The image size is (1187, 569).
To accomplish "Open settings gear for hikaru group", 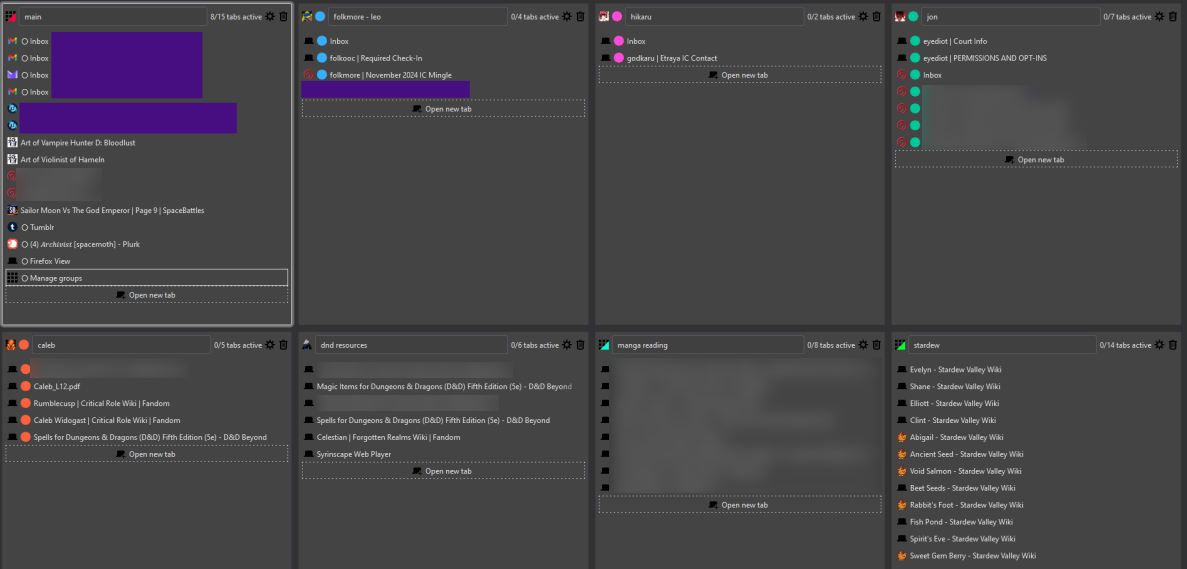I will pos(864,17).
